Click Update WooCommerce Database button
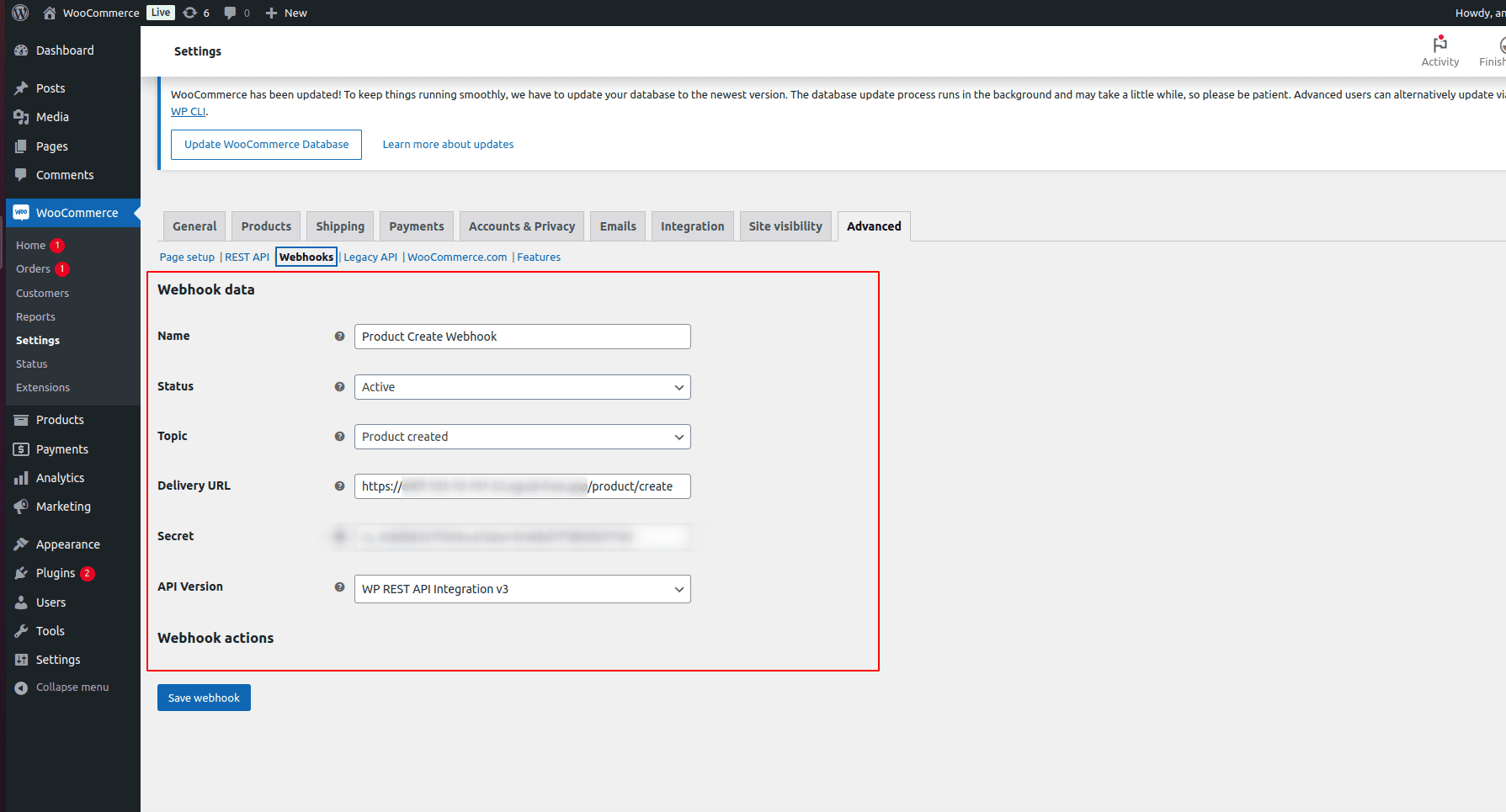This screenshot has width=1506, height=812. (266, 145)
